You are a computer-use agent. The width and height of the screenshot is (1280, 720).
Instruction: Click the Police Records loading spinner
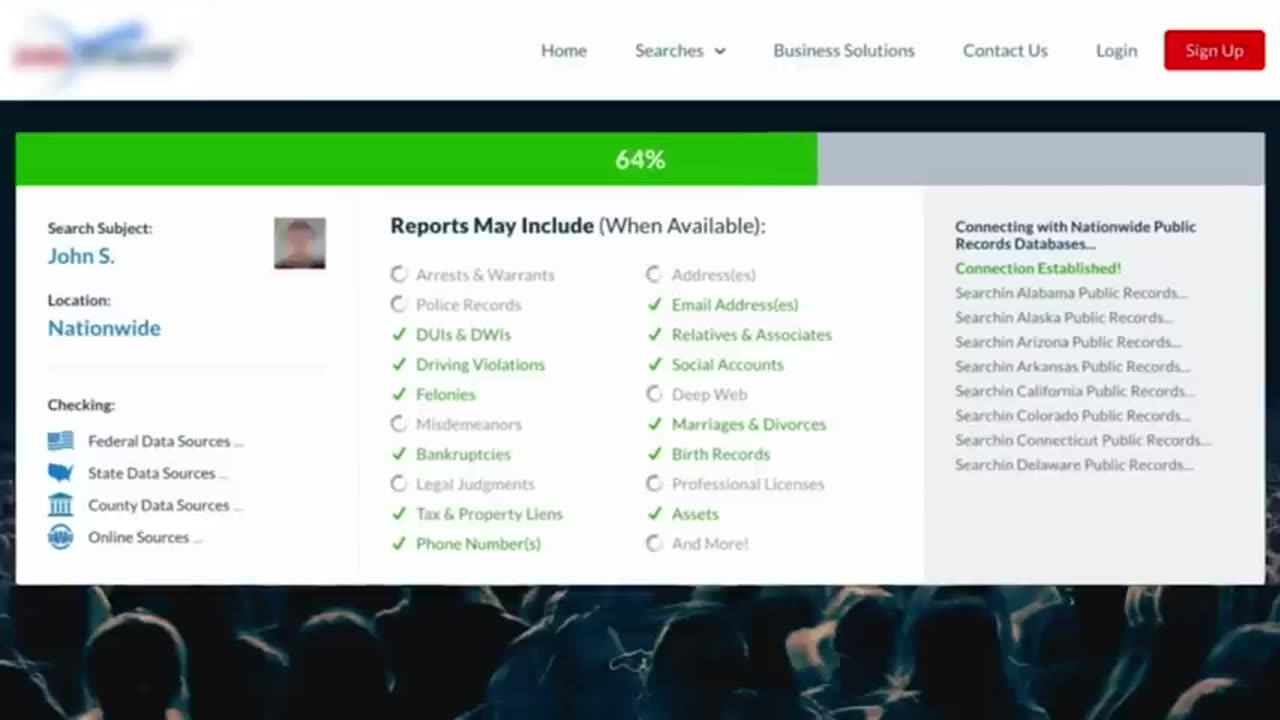399,304
